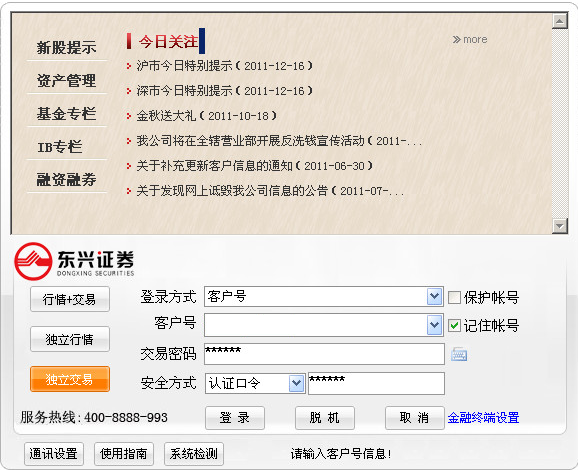
Task: Uncheck the 记住帐号 checkbox
Action: click(454, 325)
